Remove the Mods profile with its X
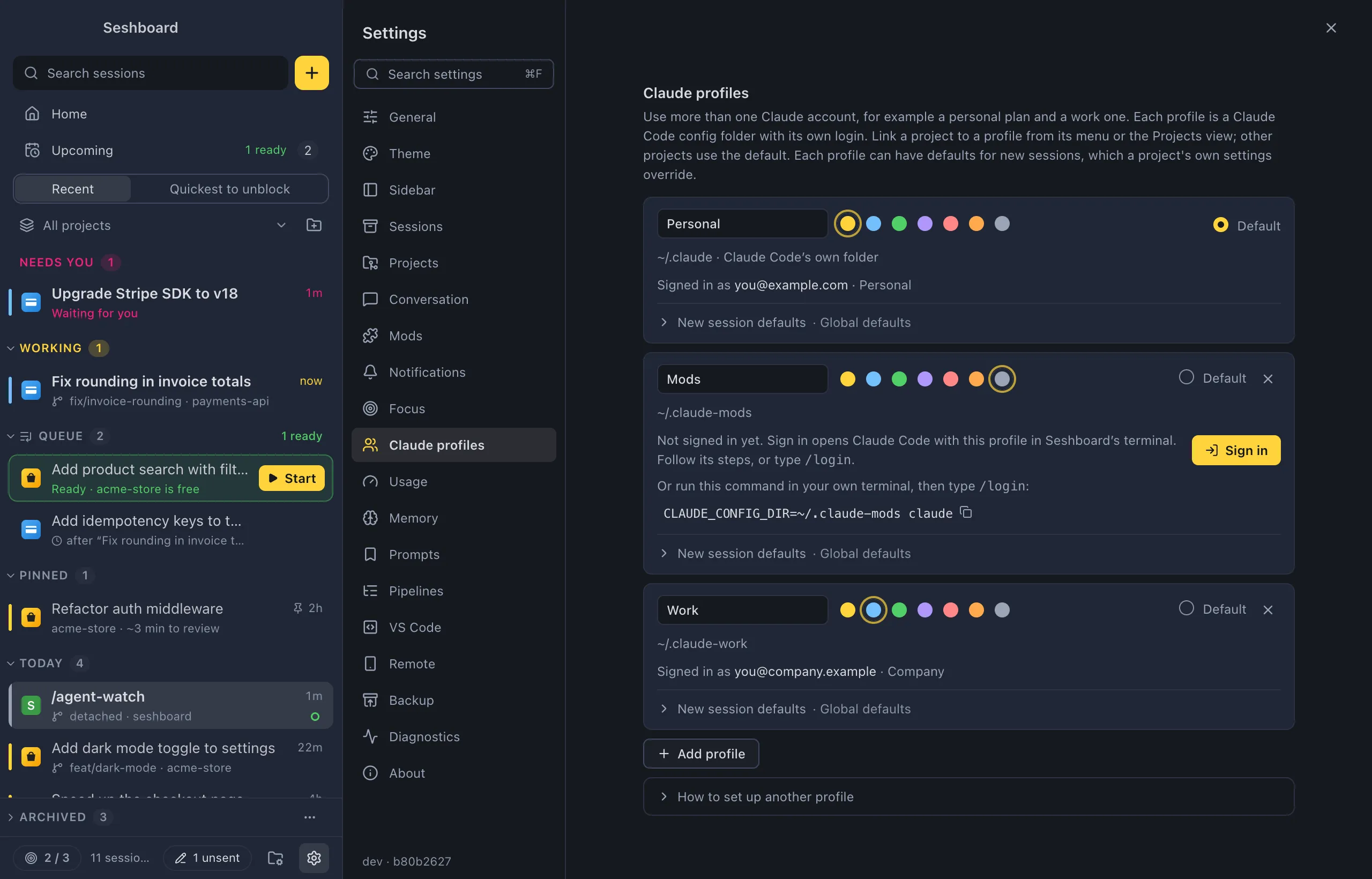The image size is (1372, 879). (1268, 378)
